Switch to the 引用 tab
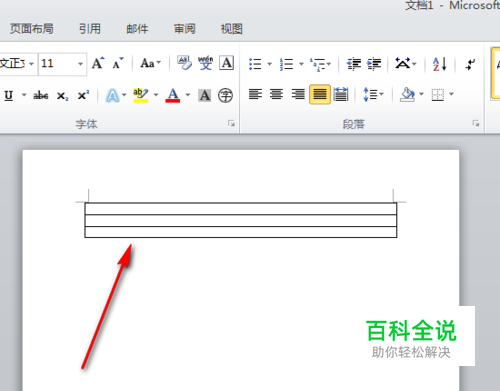Image resolution: width=500 pixels, height=391 pixels. click(90, 29)
